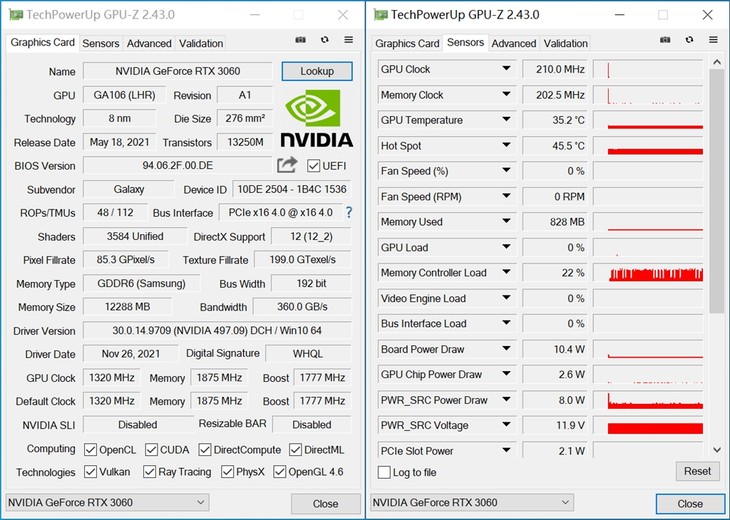This screenshot has height=520, width=730.
Task: Select the Graphics Card tab in left window
Action: point(42,42)
